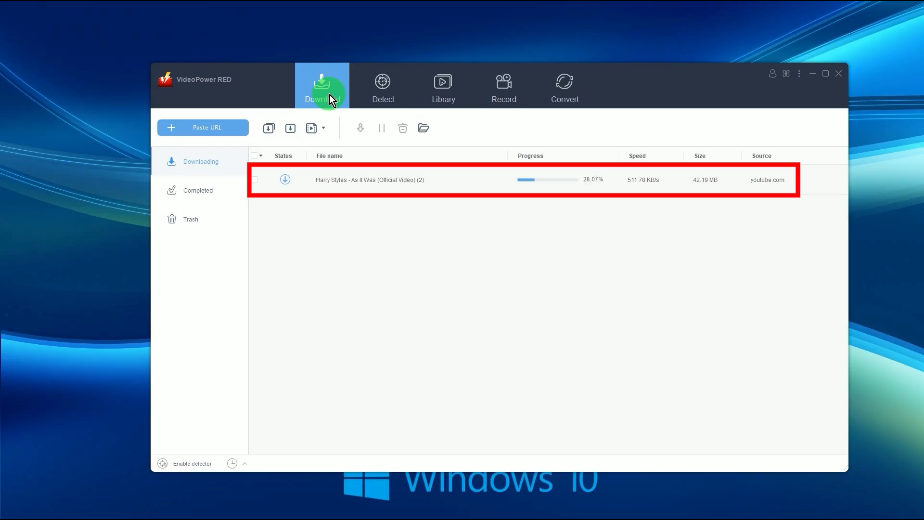Screen dimensions: 924x520
Task: Click the download progress bar
Action: (547, 180)
